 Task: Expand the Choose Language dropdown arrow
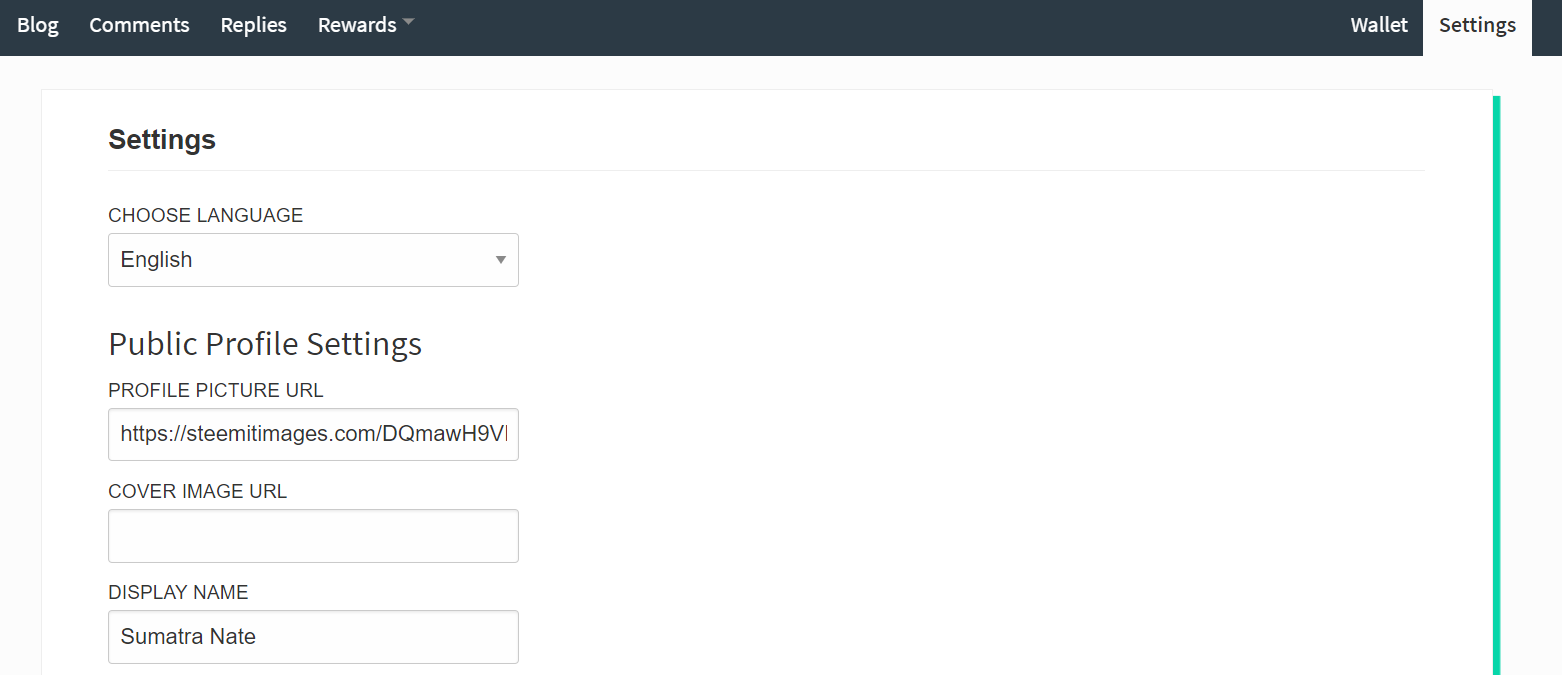[500, 260]
